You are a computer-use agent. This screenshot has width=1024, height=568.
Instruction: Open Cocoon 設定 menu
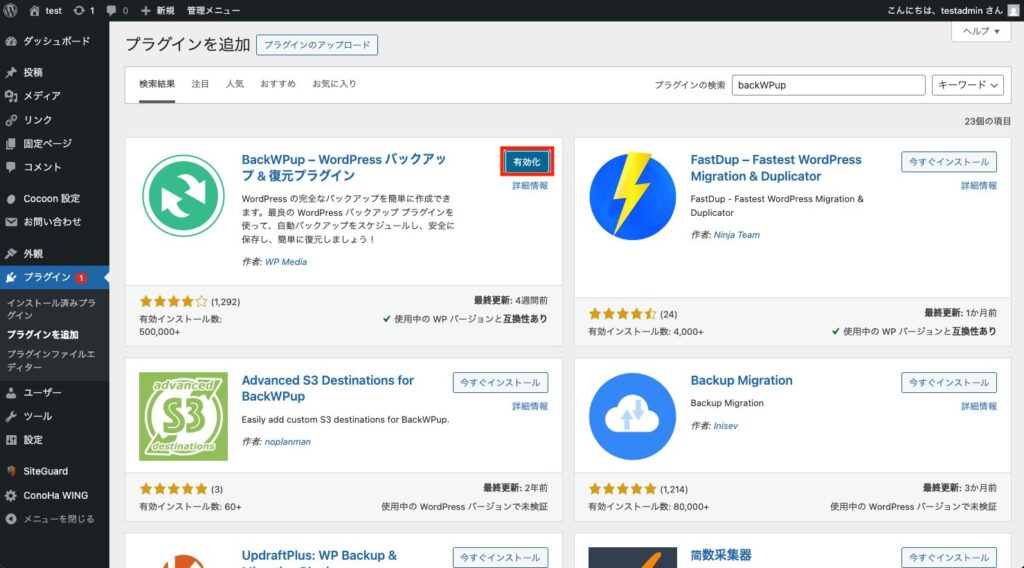tap(55, 198)
